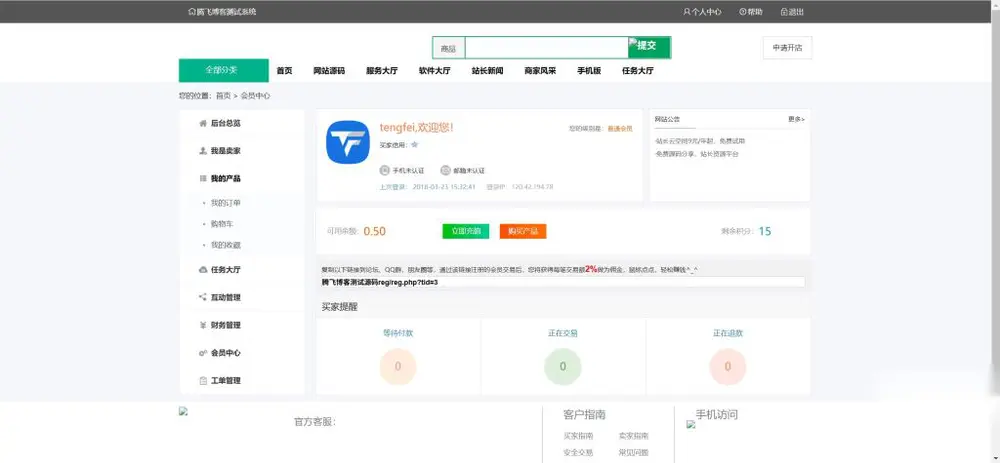The image size is (1000, 463).
Task: Go to 首页 in the nav bar
Action: 284,71
